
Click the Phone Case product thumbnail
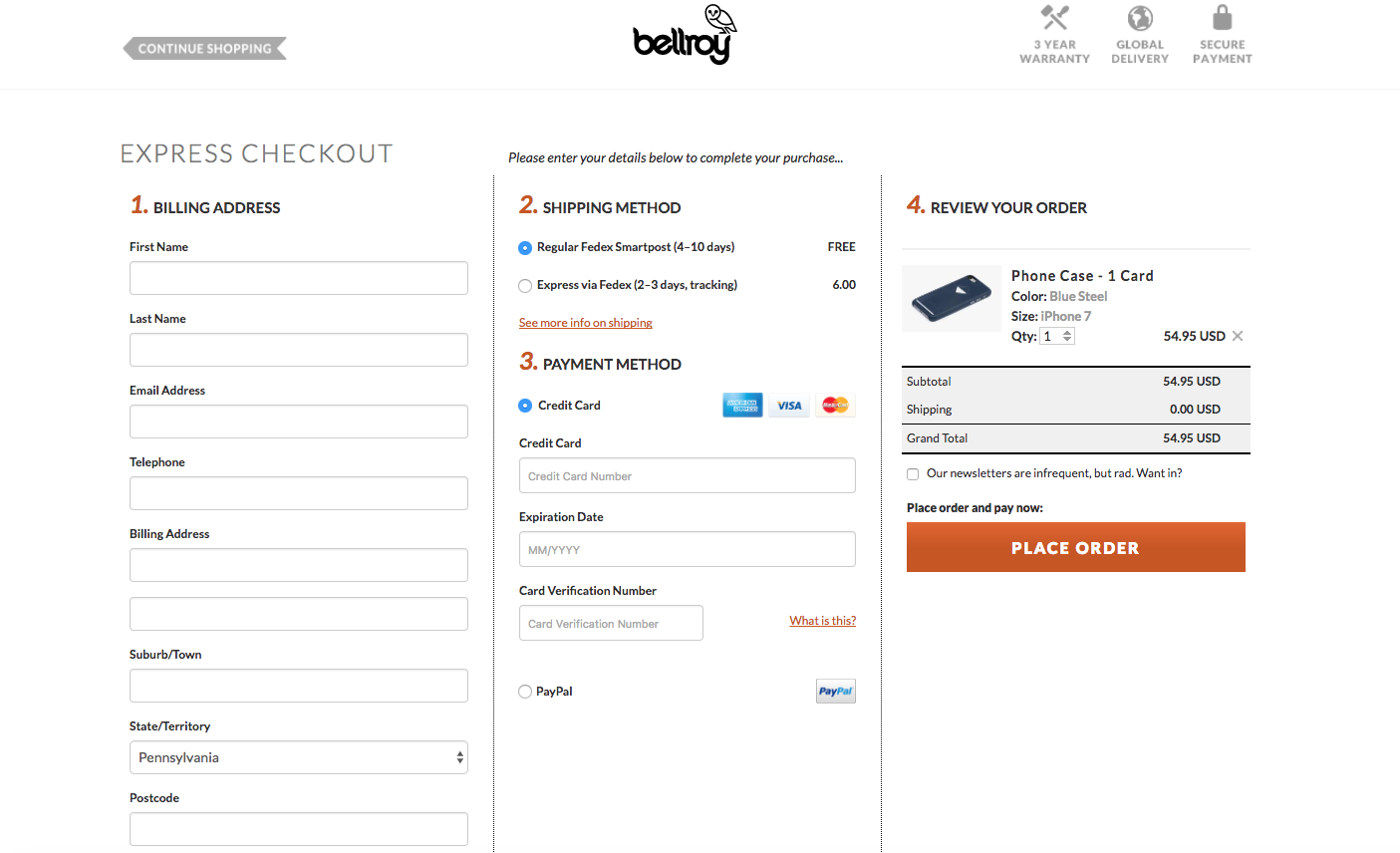point(952,298)
